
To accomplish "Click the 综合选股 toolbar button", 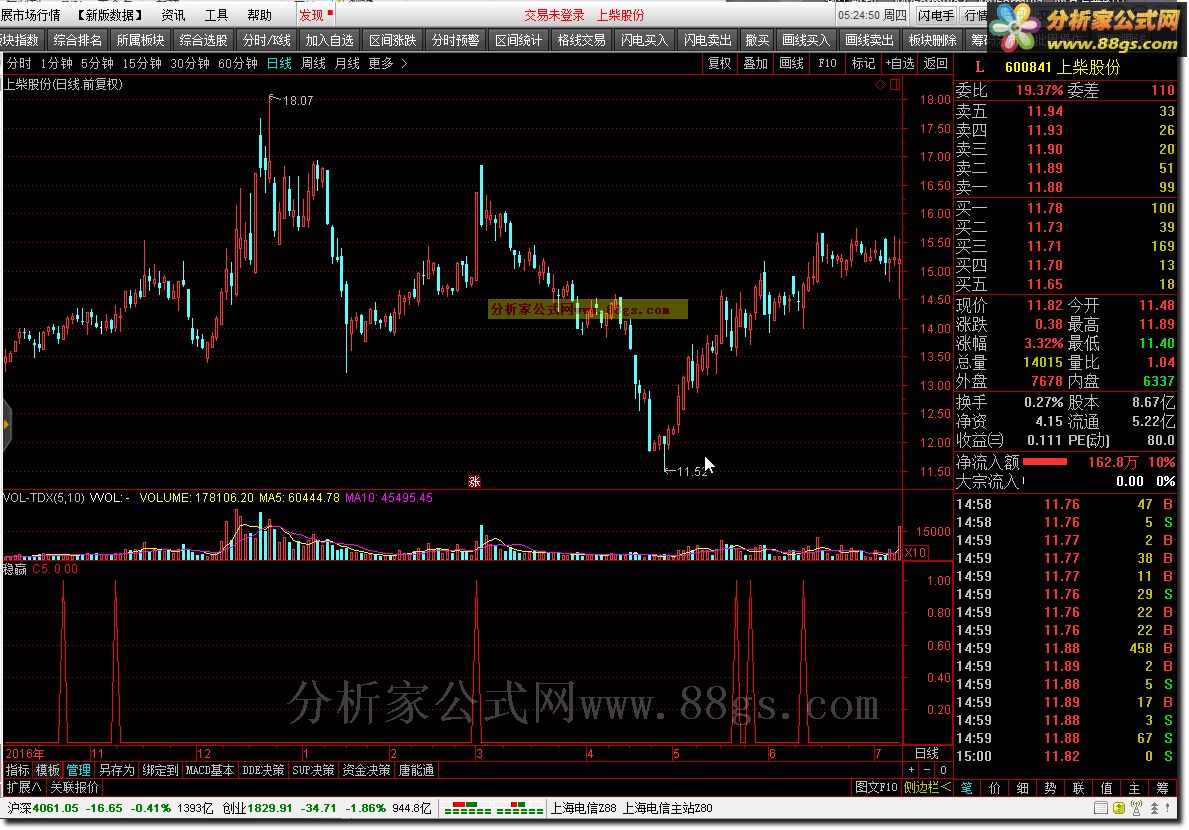I will tap(203, 40).
